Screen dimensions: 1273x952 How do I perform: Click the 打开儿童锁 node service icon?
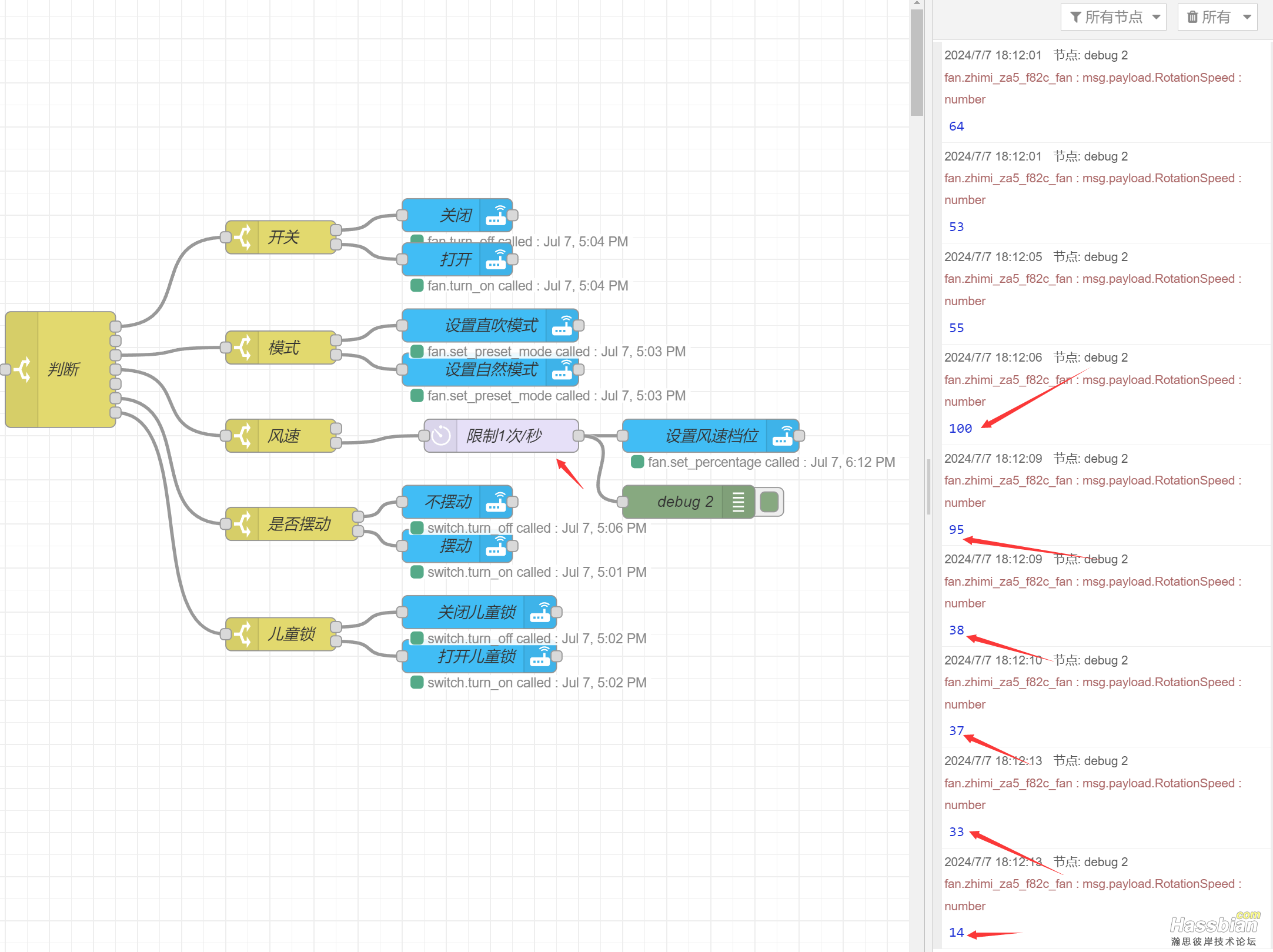click(540, 656)
